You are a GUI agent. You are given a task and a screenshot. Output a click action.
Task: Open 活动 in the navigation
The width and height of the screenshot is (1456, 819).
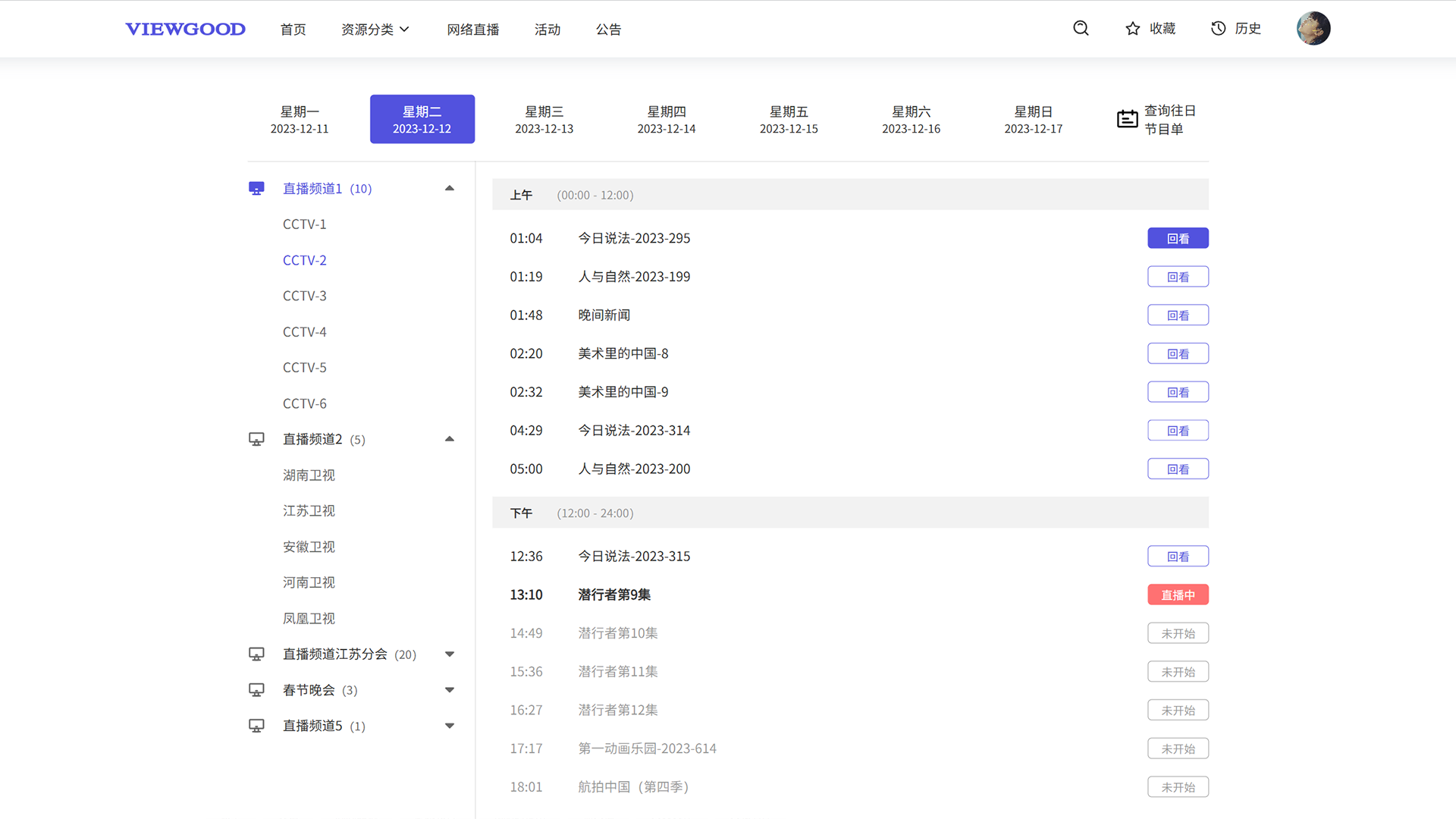pyautogui.click(x=547, y=29)
